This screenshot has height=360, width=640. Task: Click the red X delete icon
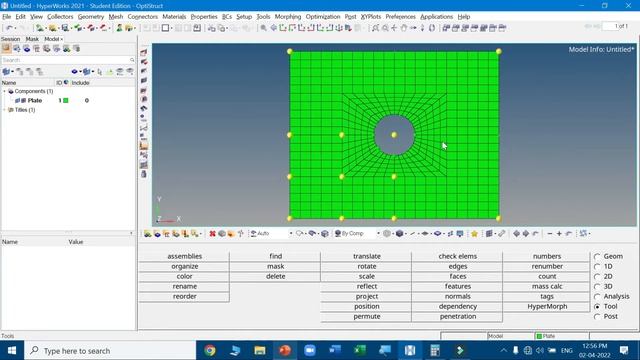click(x=212, y=233)
